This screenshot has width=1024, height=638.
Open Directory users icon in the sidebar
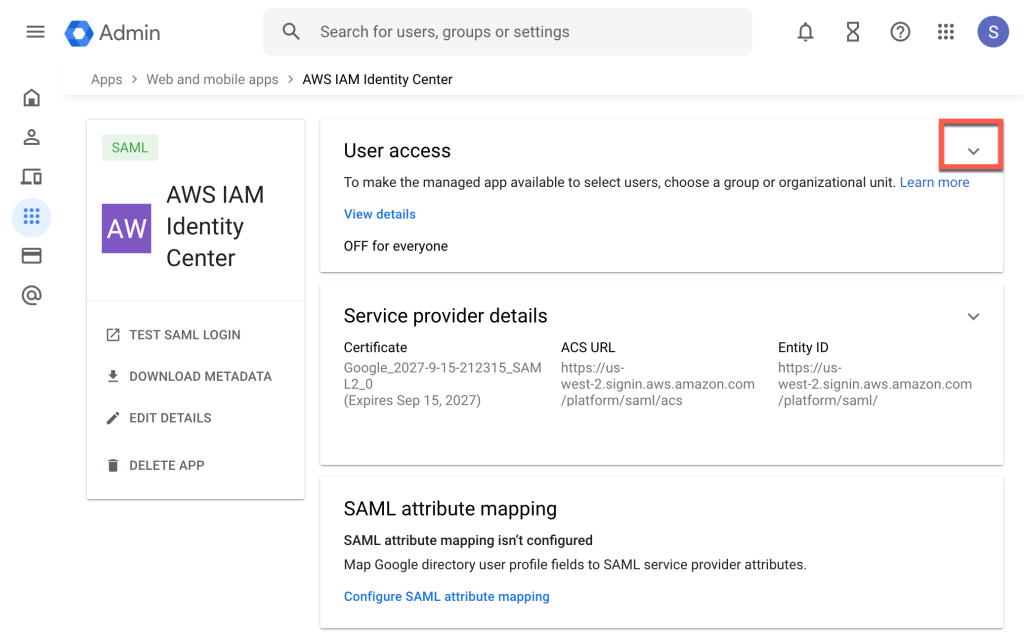(31, 137)
